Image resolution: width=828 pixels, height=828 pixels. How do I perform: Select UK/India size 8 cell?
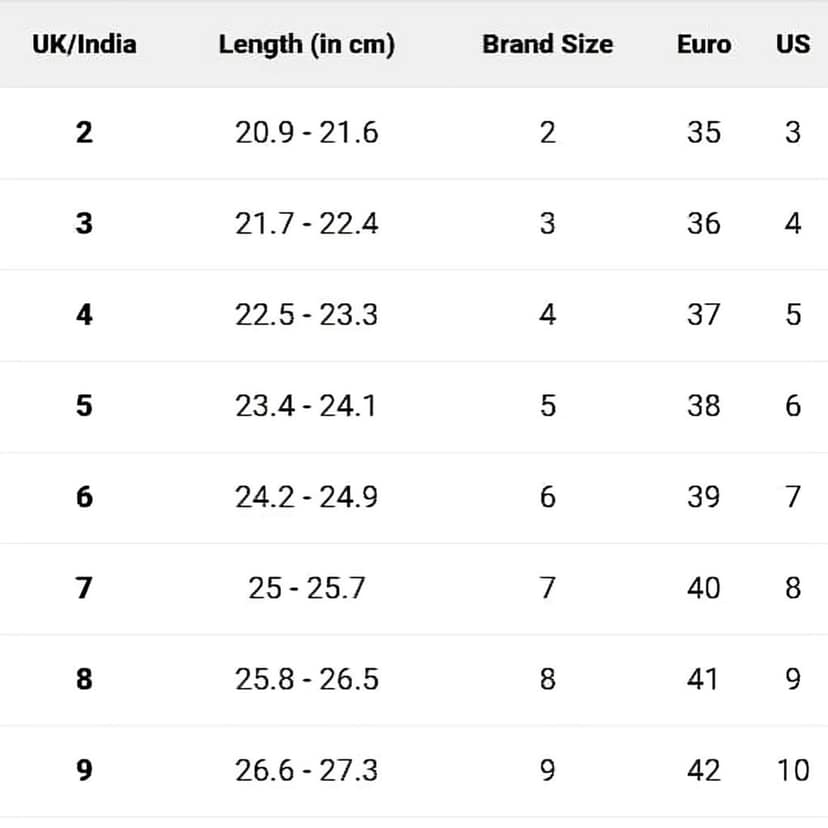coord(84,679)
